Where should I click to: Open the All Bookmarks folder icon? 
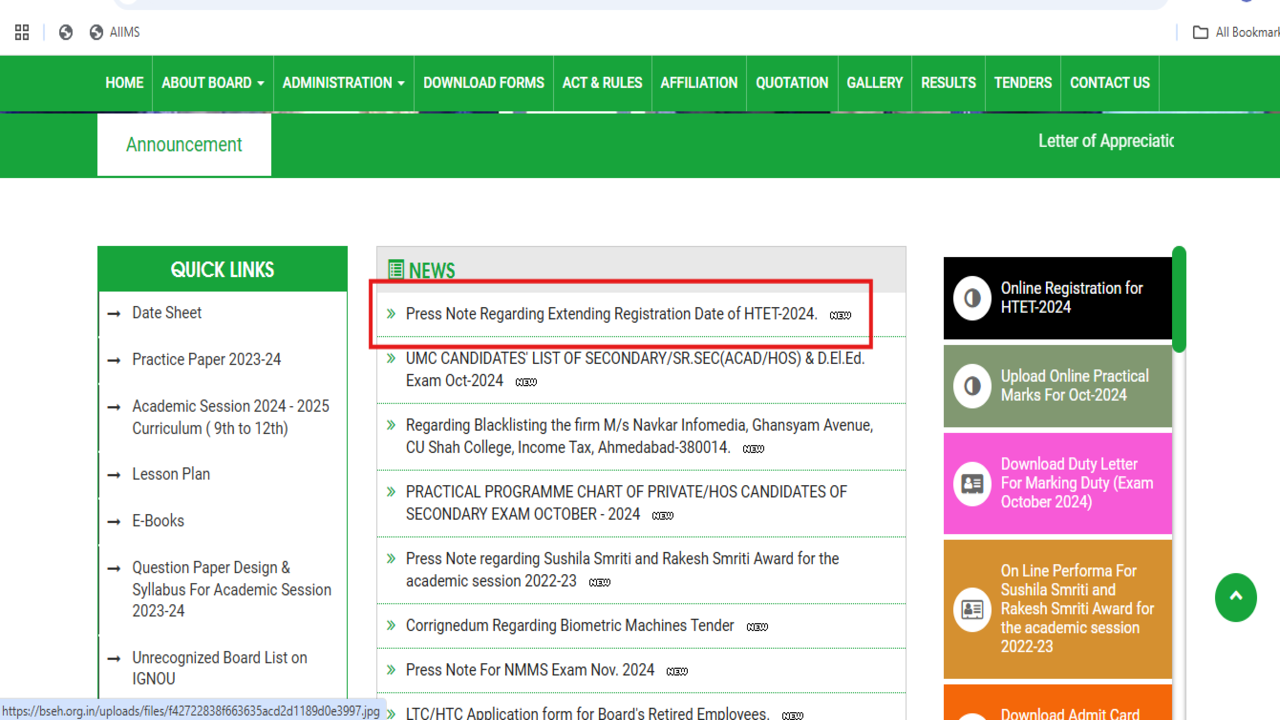click(x=1200, y=33)
